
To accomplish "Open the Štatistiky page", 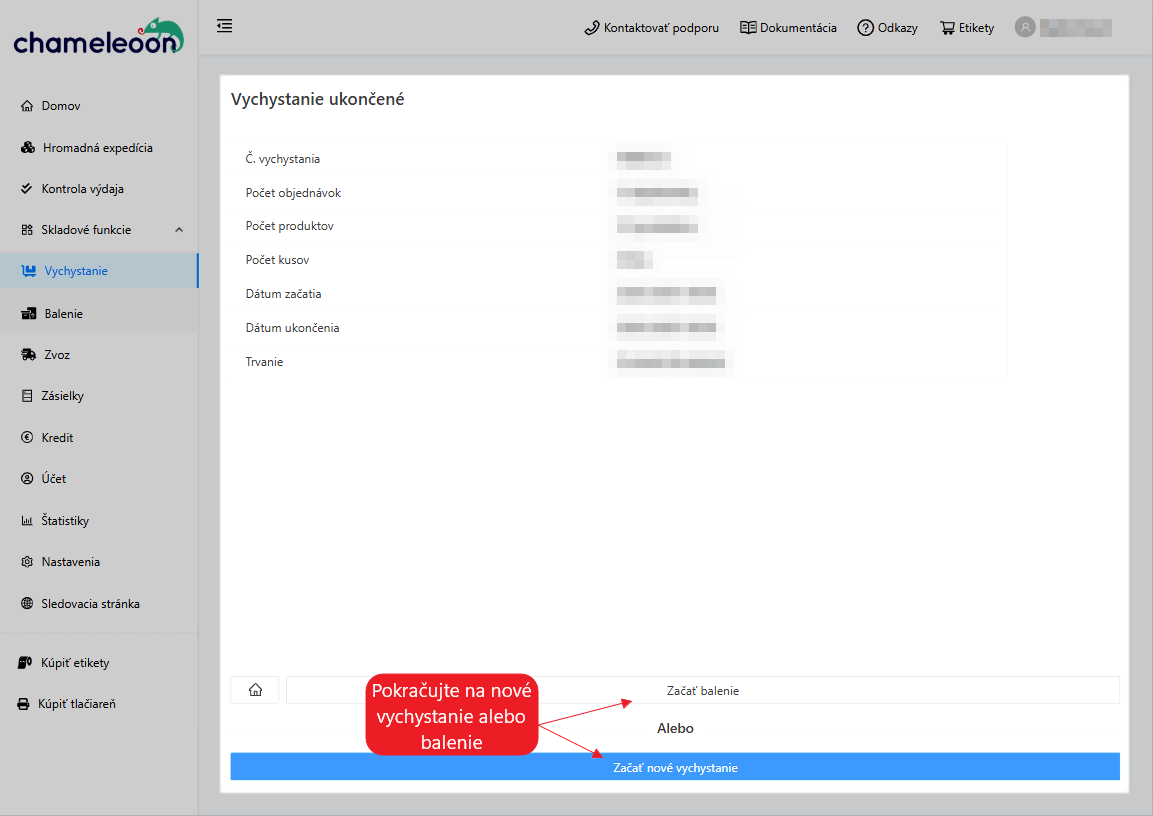I will 65,521.
